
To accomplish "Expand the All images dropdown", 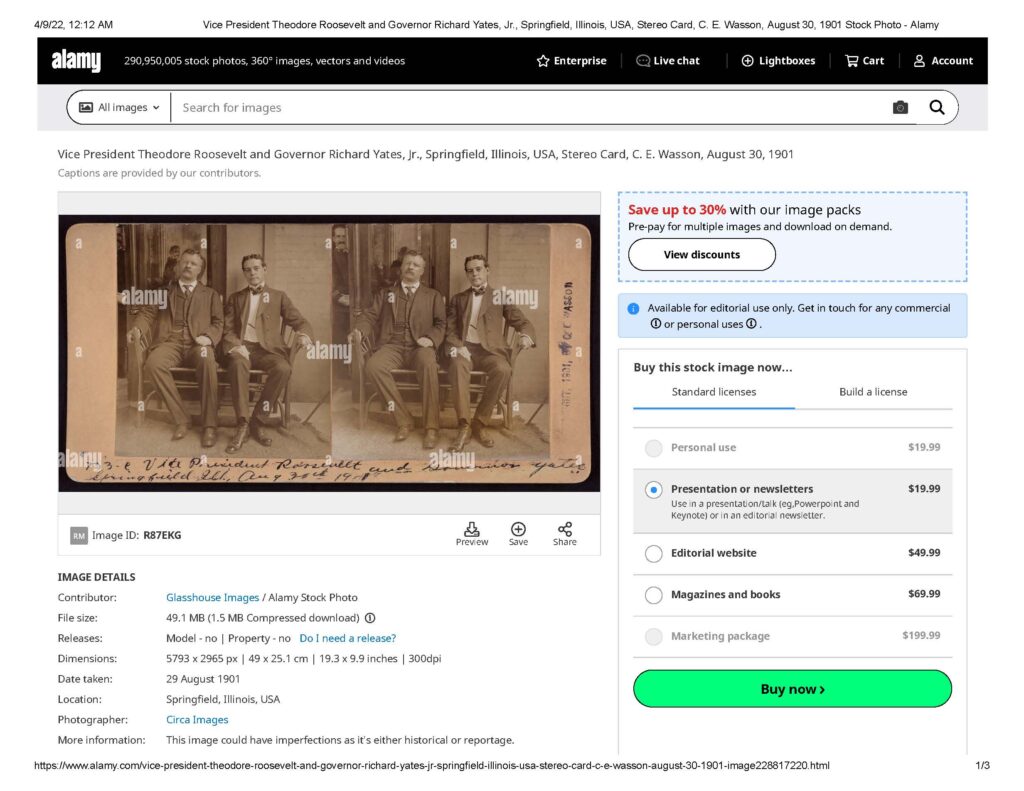I will pyautogui.click(x=119, y=107).
